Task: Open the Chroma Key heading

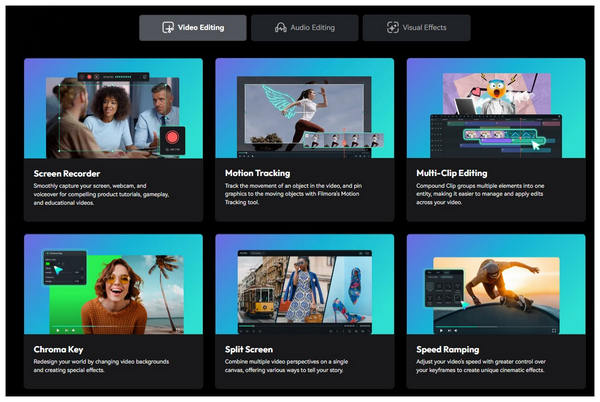Action: click(56, 349)
